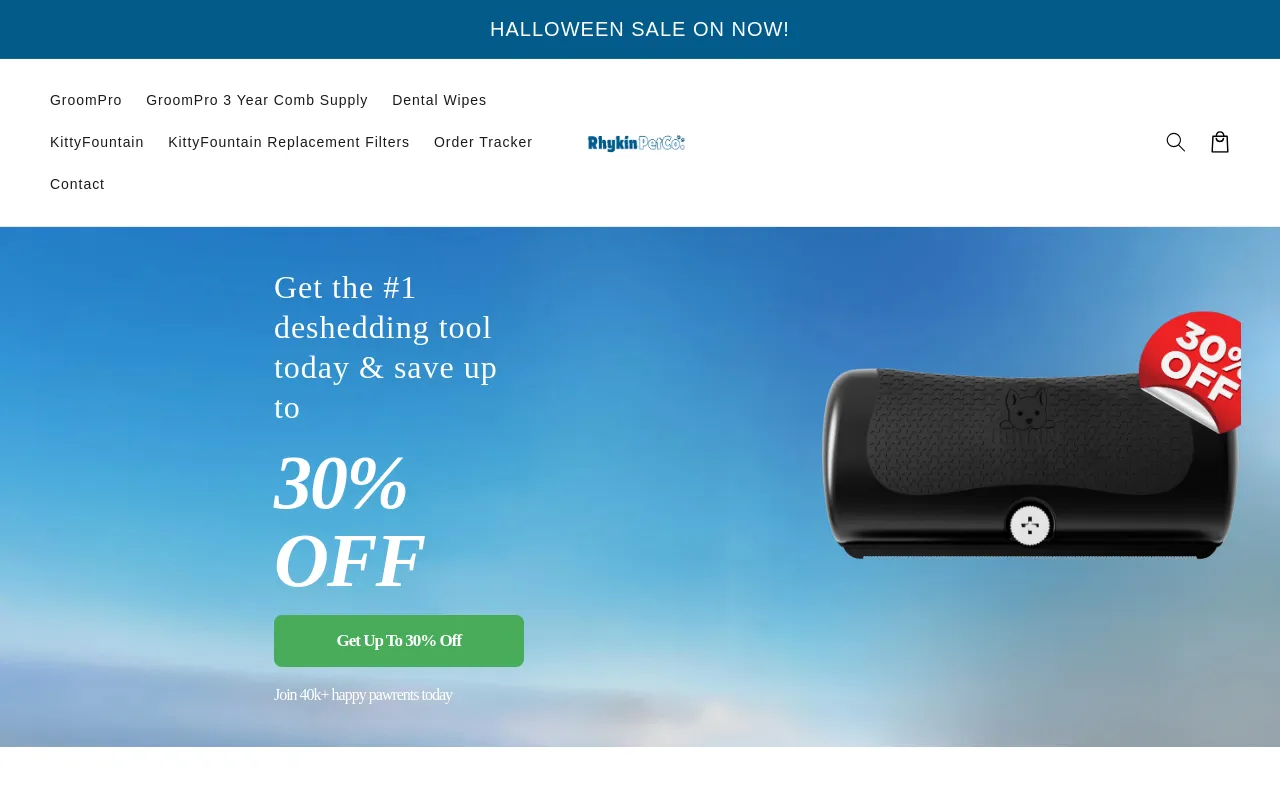
Task: Click the red 30% OFF sticker badge
Action: click(x=1190, y=372)
